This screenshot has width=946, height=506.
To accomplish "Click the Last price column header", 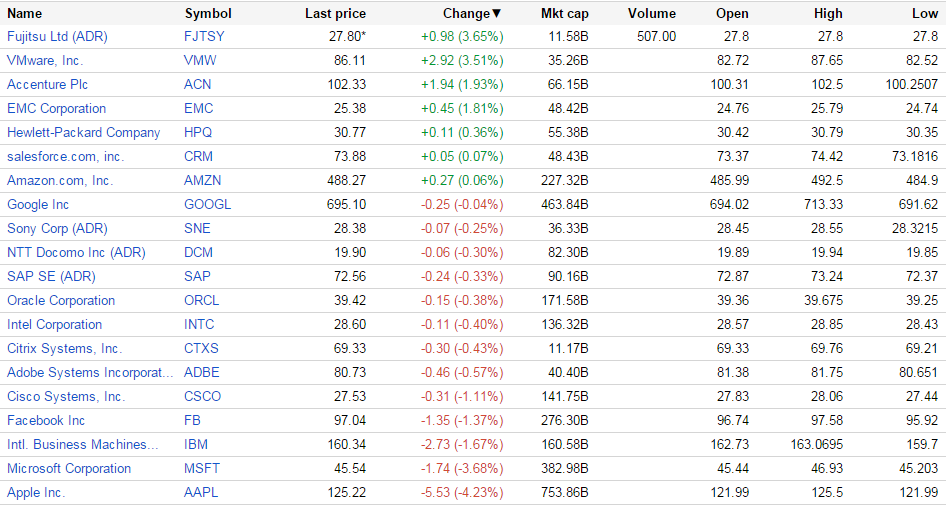I will click(x=335, y=14).
